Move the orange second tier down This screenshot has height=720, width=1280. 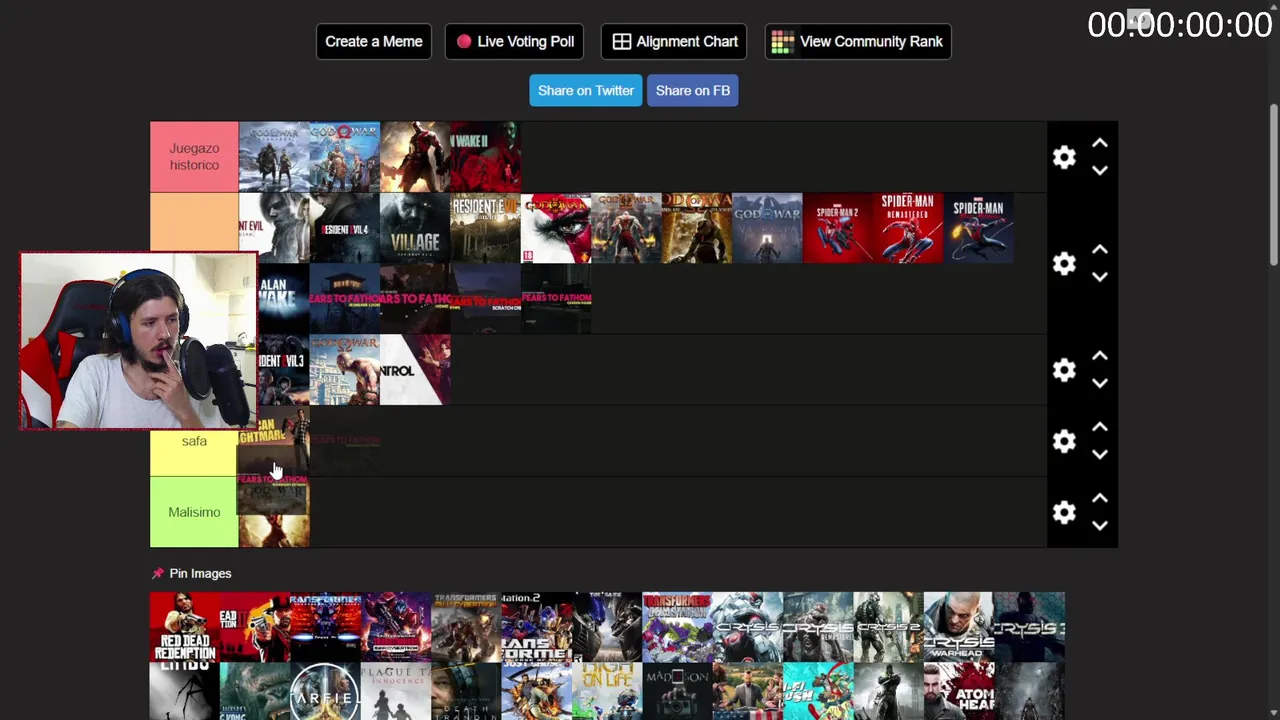click(x=1100, y=277)
